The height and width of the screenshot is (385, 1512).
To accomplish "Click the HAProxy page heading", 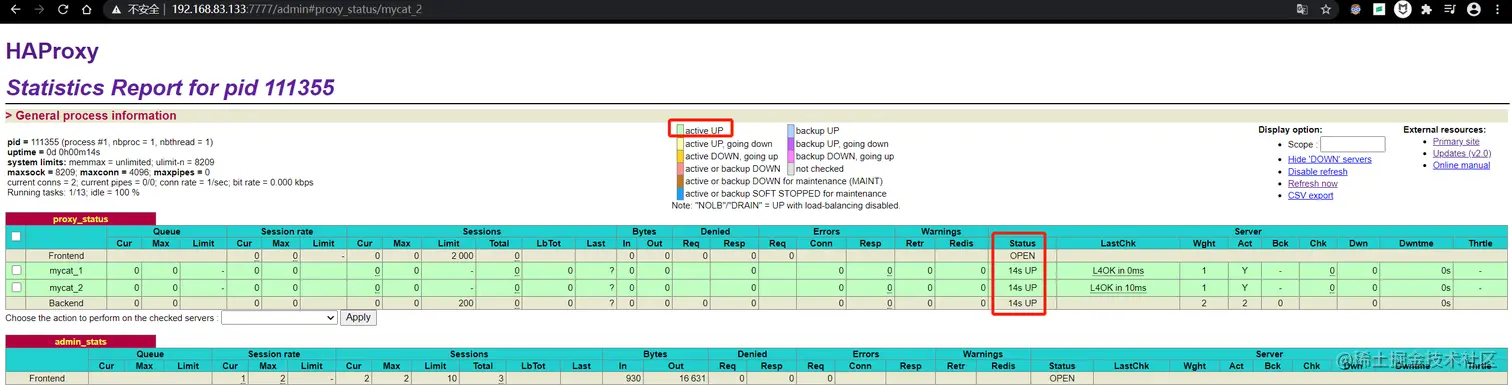I will coord(52,51).
